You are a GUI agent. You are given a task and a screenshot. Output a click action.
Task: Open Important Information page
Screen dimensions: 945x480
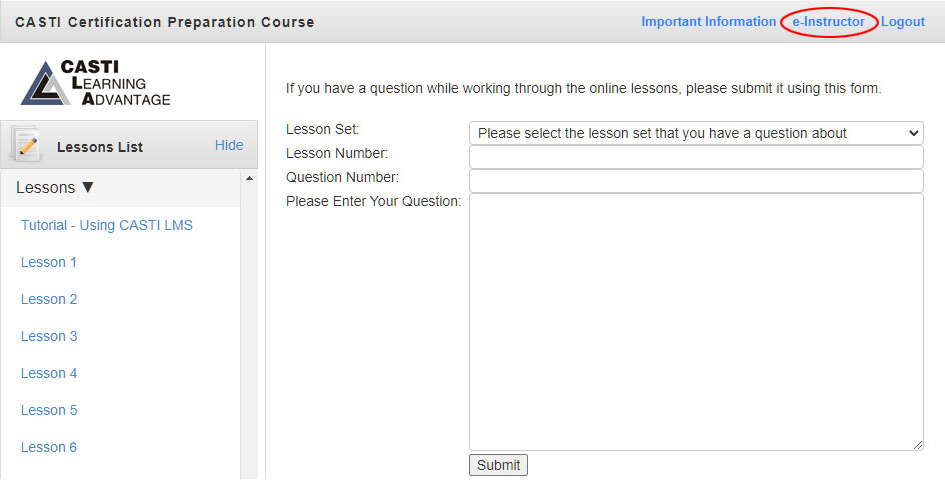click(x=708, y=22)
